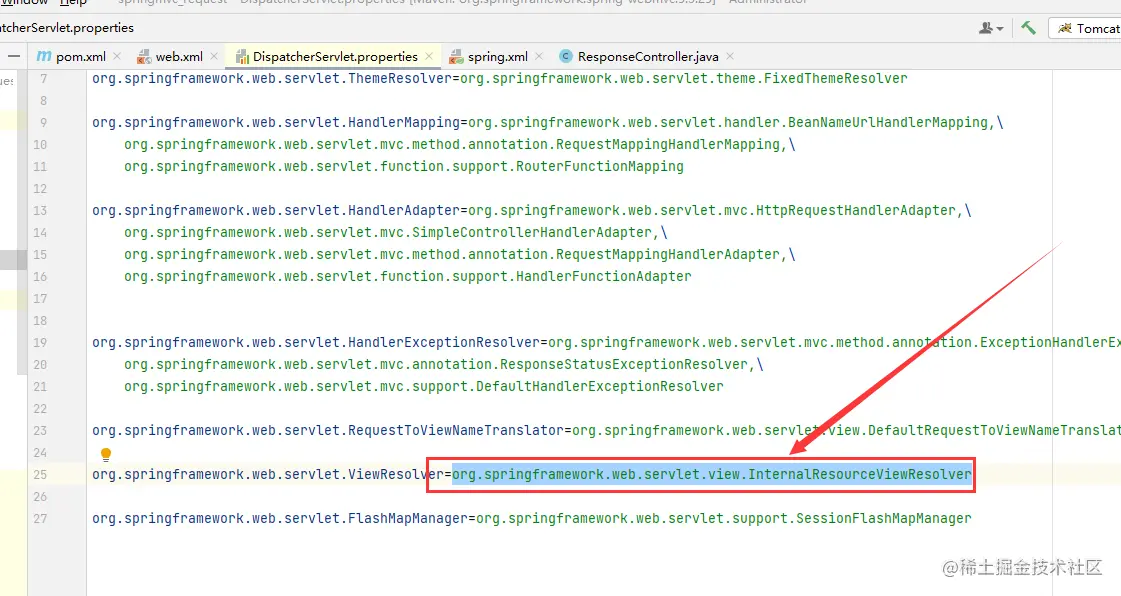This screenshot has width=1121, height=596.
Task: Open the spring.xml tab
Action: click(497, 56)
